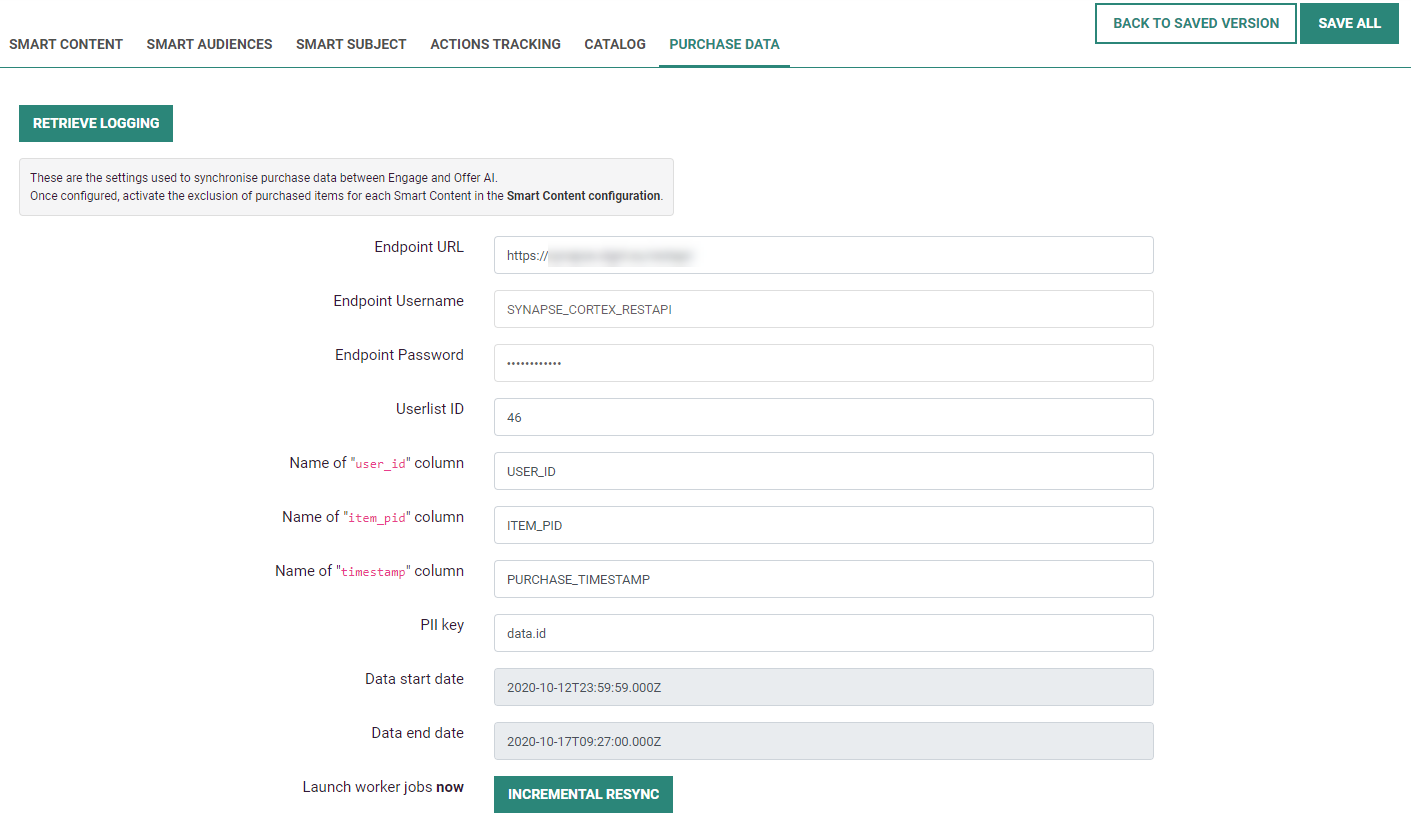Viewport: 1411px width, 824px height.
Task: Switch to the Smart Audiences tab
Action: tap(209, 44)
